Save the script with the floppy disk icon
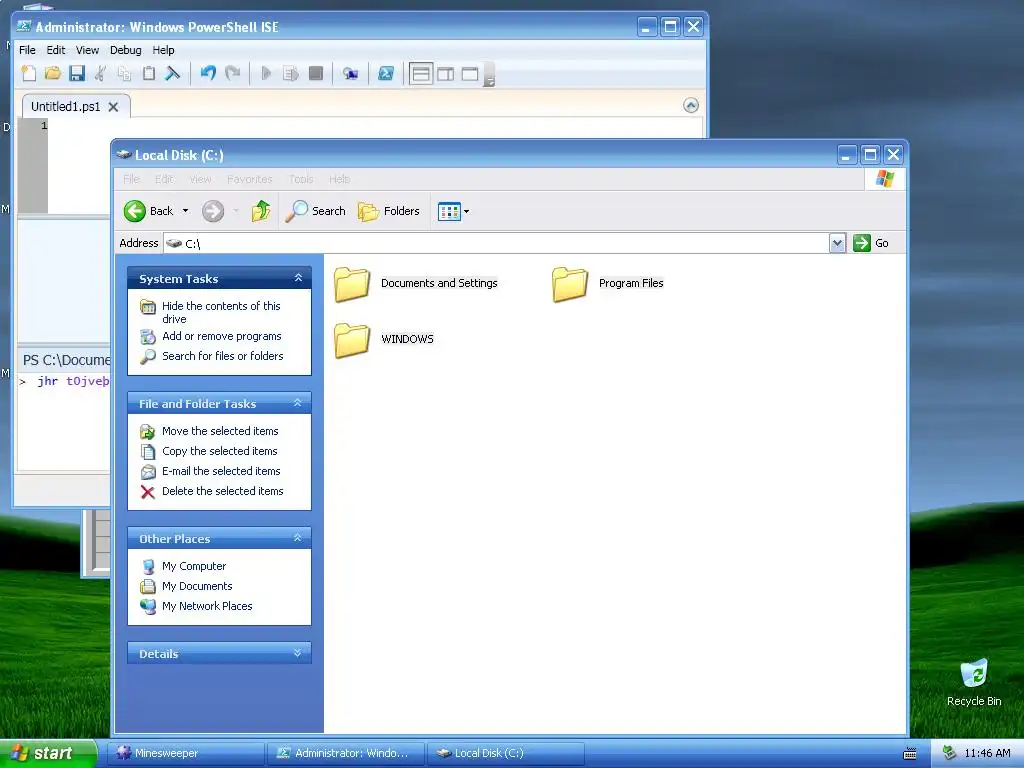The width and height of the screenshot is (1024, 768). 77,73
